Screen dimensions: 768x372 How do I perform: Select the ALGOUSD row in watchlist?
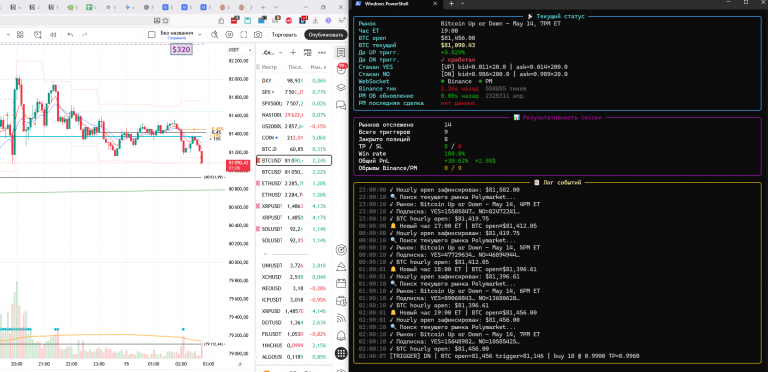294,357
